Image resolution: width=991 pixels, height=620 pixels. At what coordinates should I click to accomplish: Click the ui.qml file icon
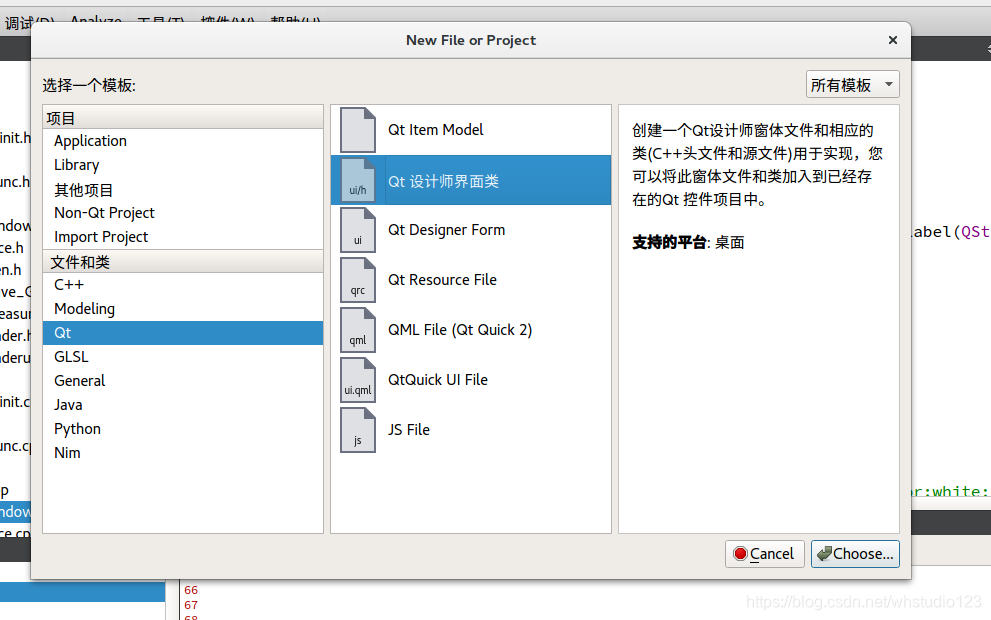coord(358,380)
